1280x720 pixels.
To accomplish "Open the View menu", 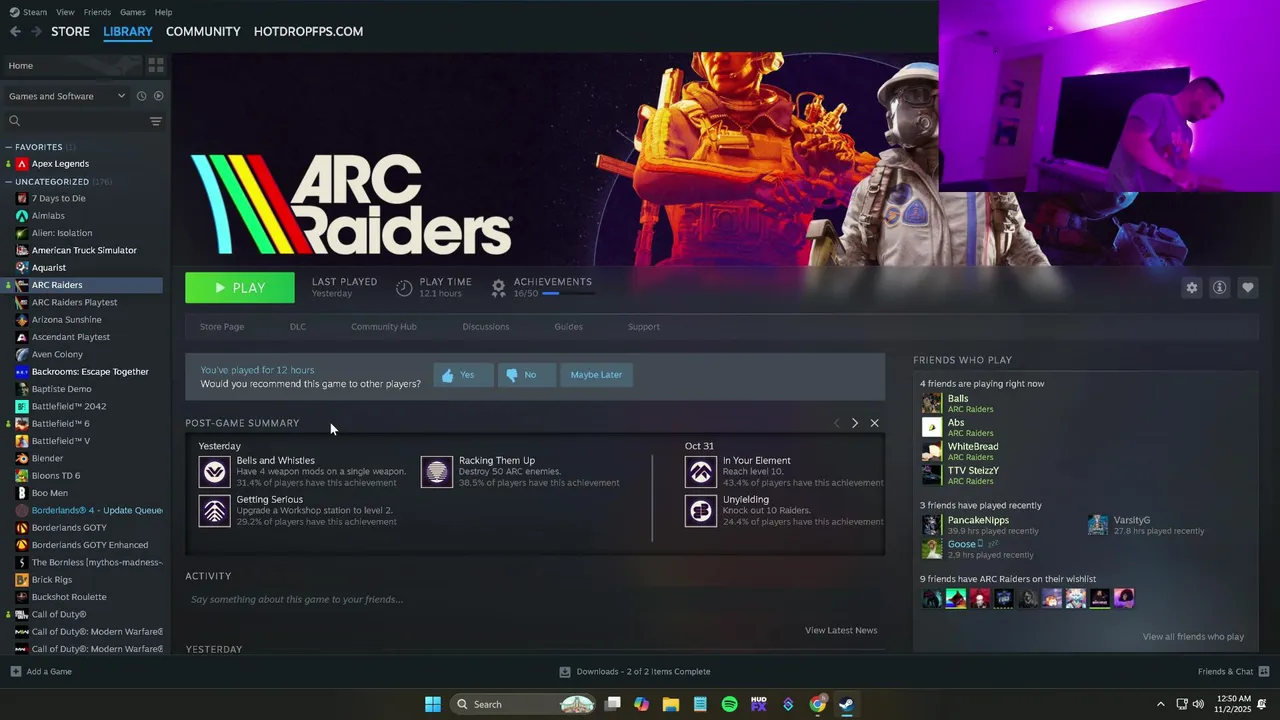I will tap(65, 12).
